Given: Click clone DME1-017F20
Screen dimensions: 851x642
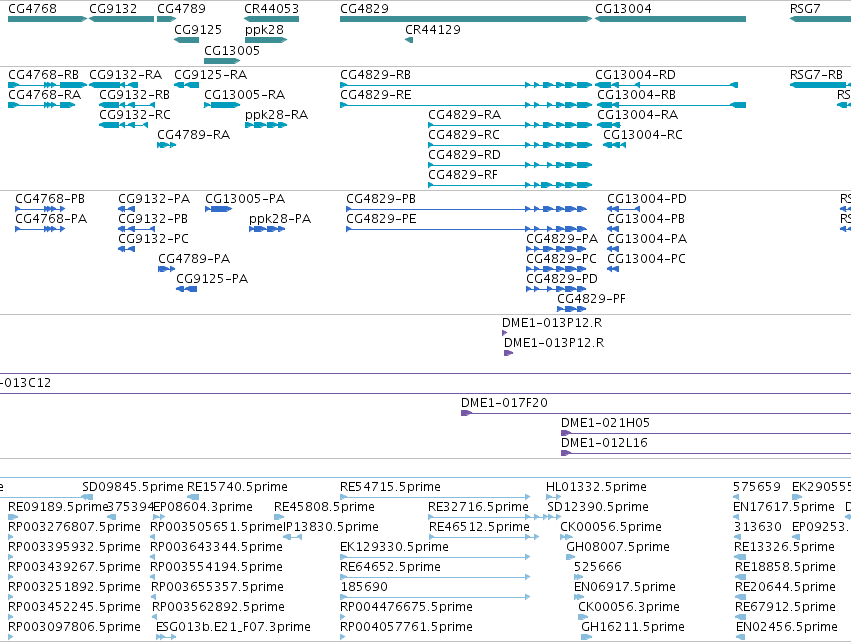Looking at the screenshot, I should [x=504, y=403].
